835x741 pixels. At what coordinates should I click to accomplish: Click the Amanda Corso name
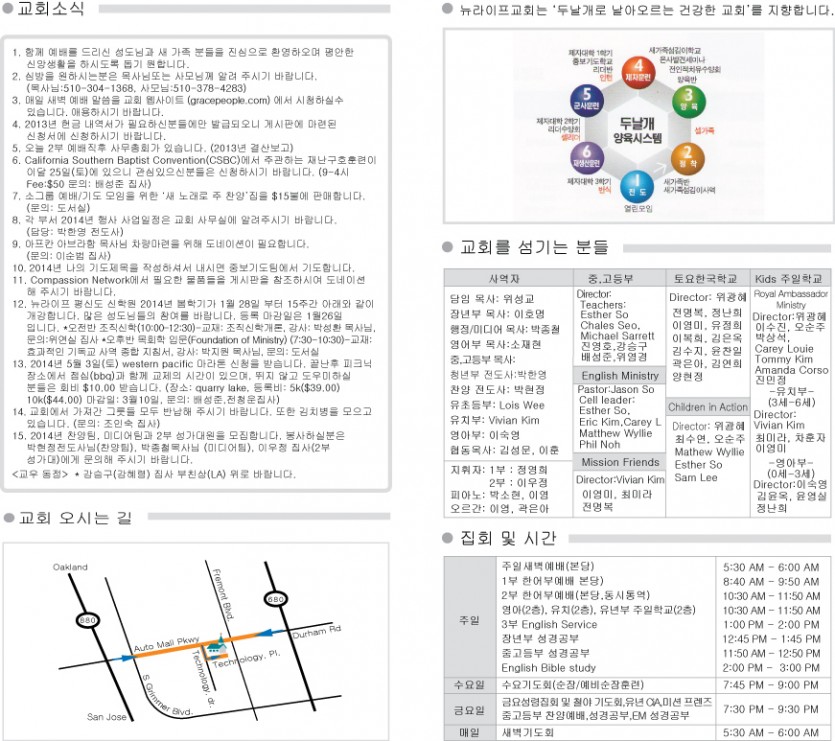pyautogui.click(x=791, y=369)
